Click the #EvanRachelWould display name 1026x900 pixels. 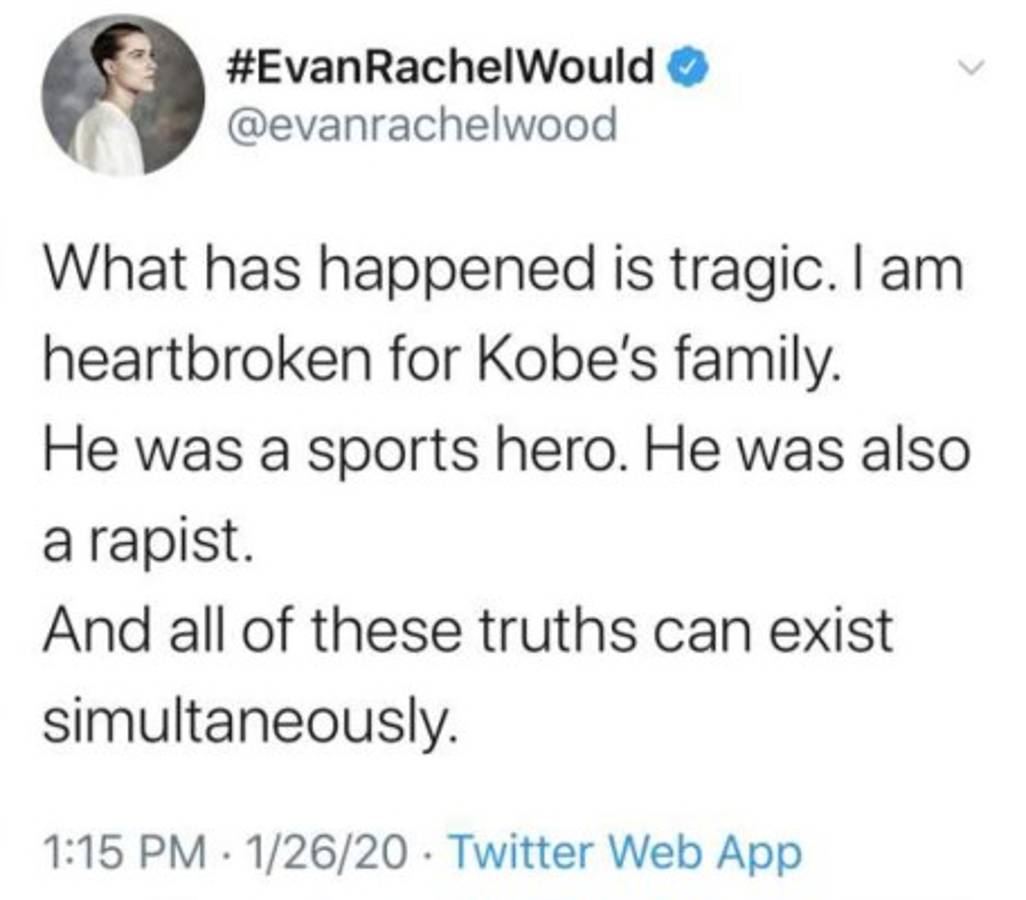(x=448, y=68)
